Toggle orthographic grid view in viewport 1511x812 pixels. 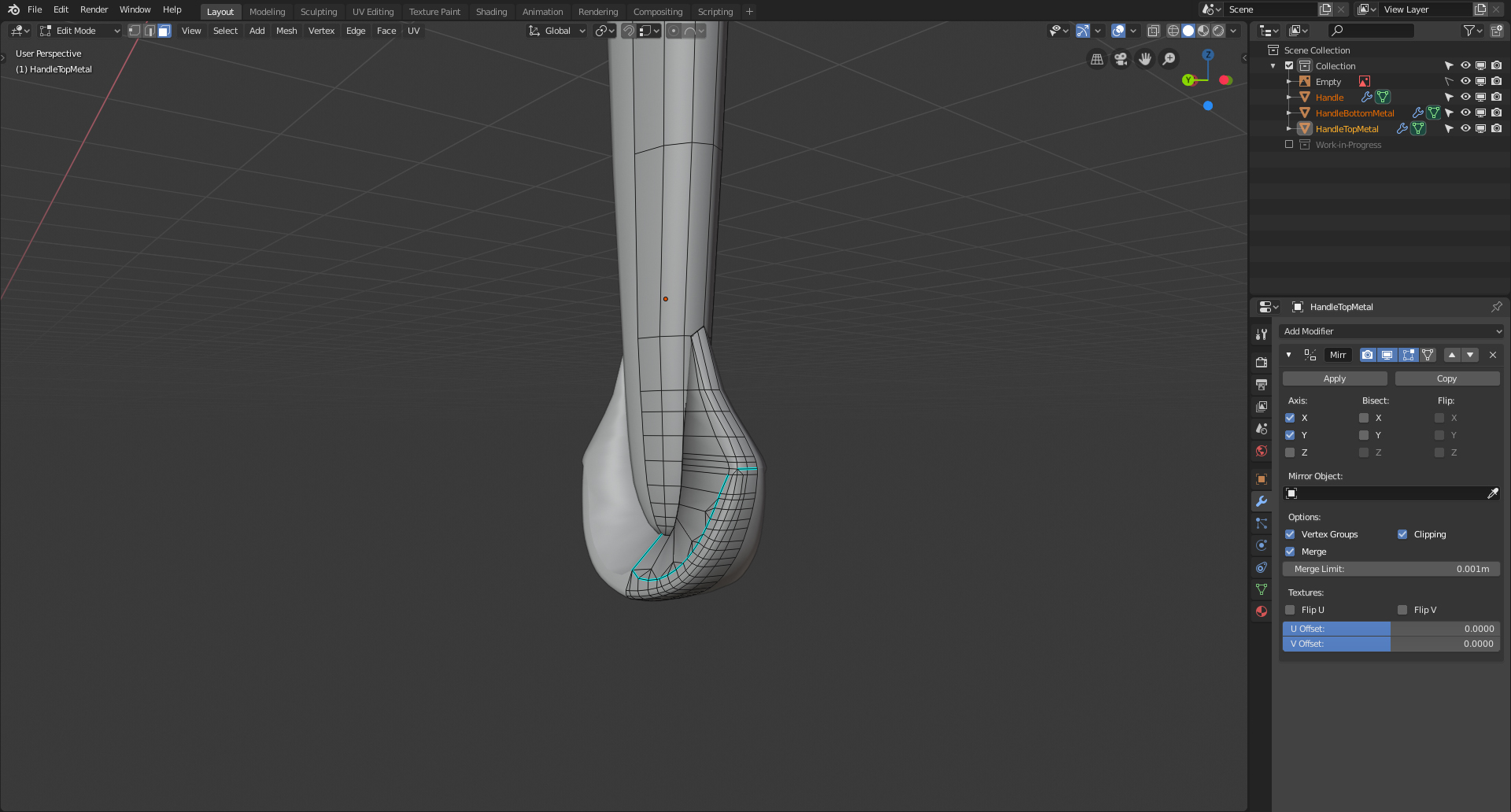[1096, 59]
